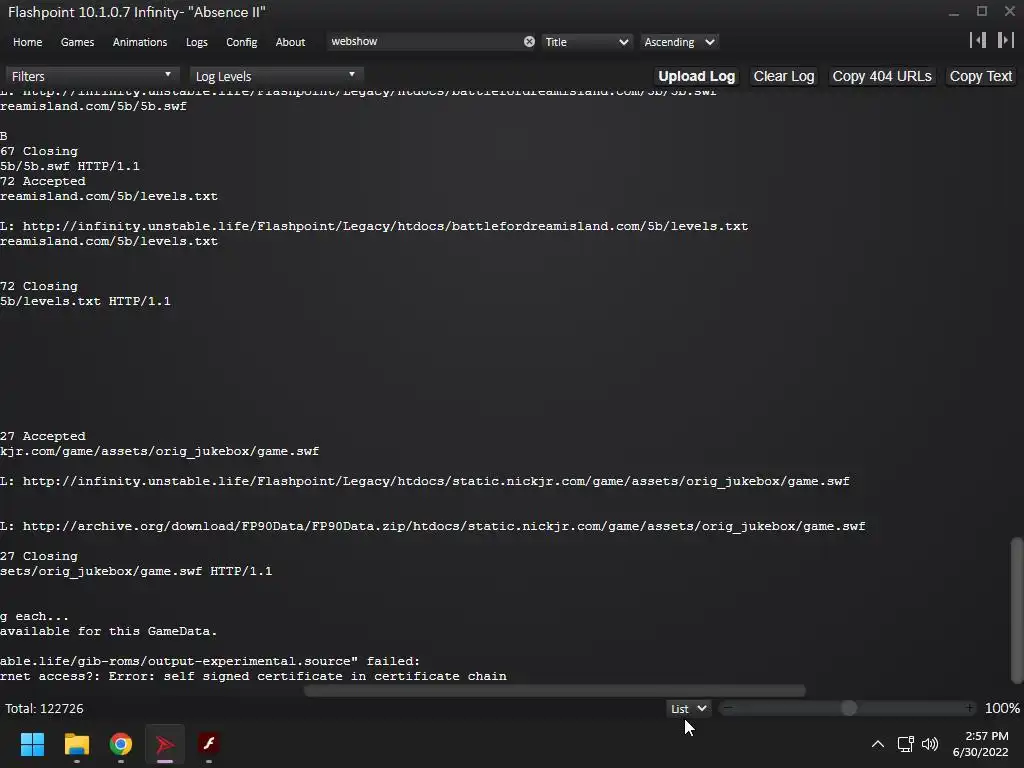
Task: Toggle the left sidebar panel icon
Action: (978, 40)
